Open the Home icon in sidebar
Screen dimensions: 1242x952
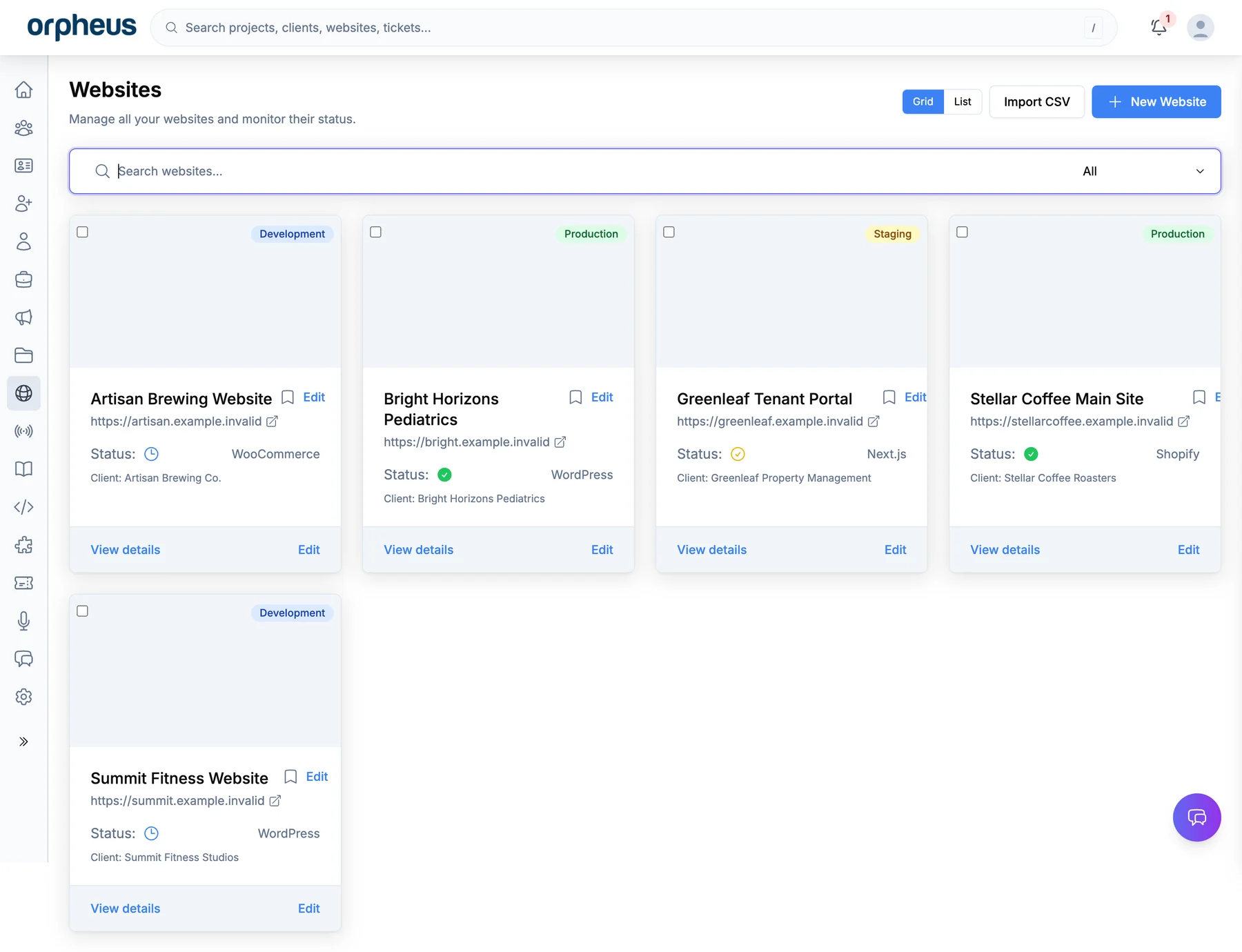(23, 90)
